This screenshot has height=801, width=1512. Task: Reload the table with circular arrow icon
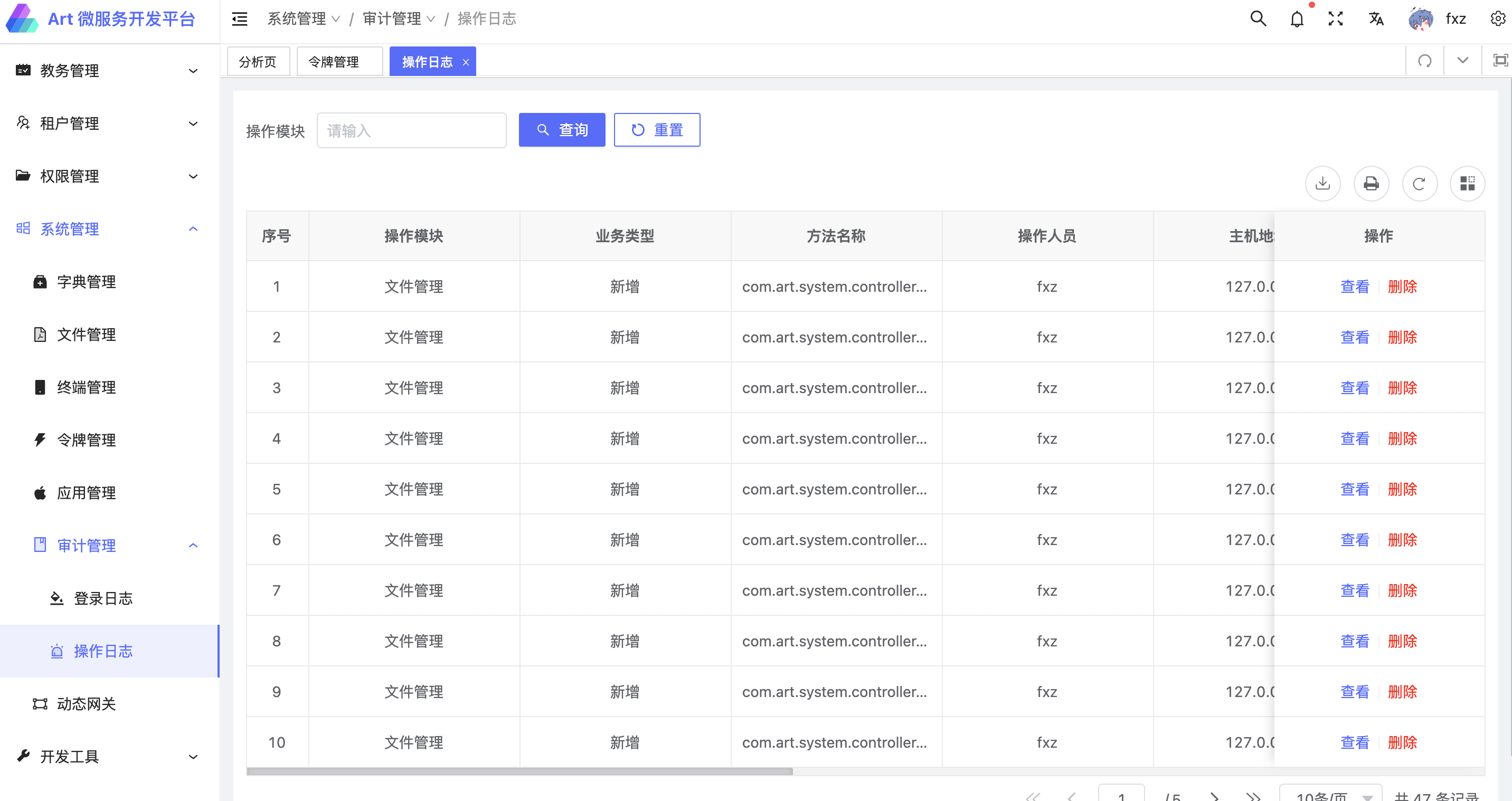[x=1419, y=184]
